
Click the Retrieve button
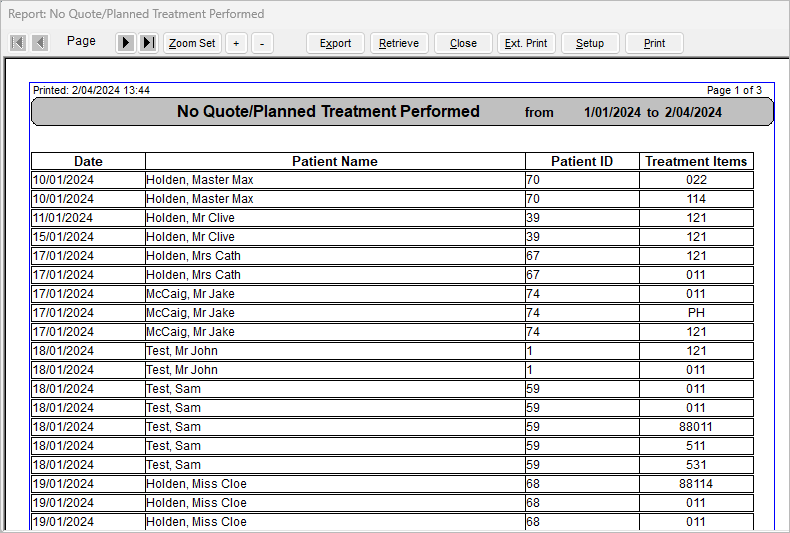[399, 43]
